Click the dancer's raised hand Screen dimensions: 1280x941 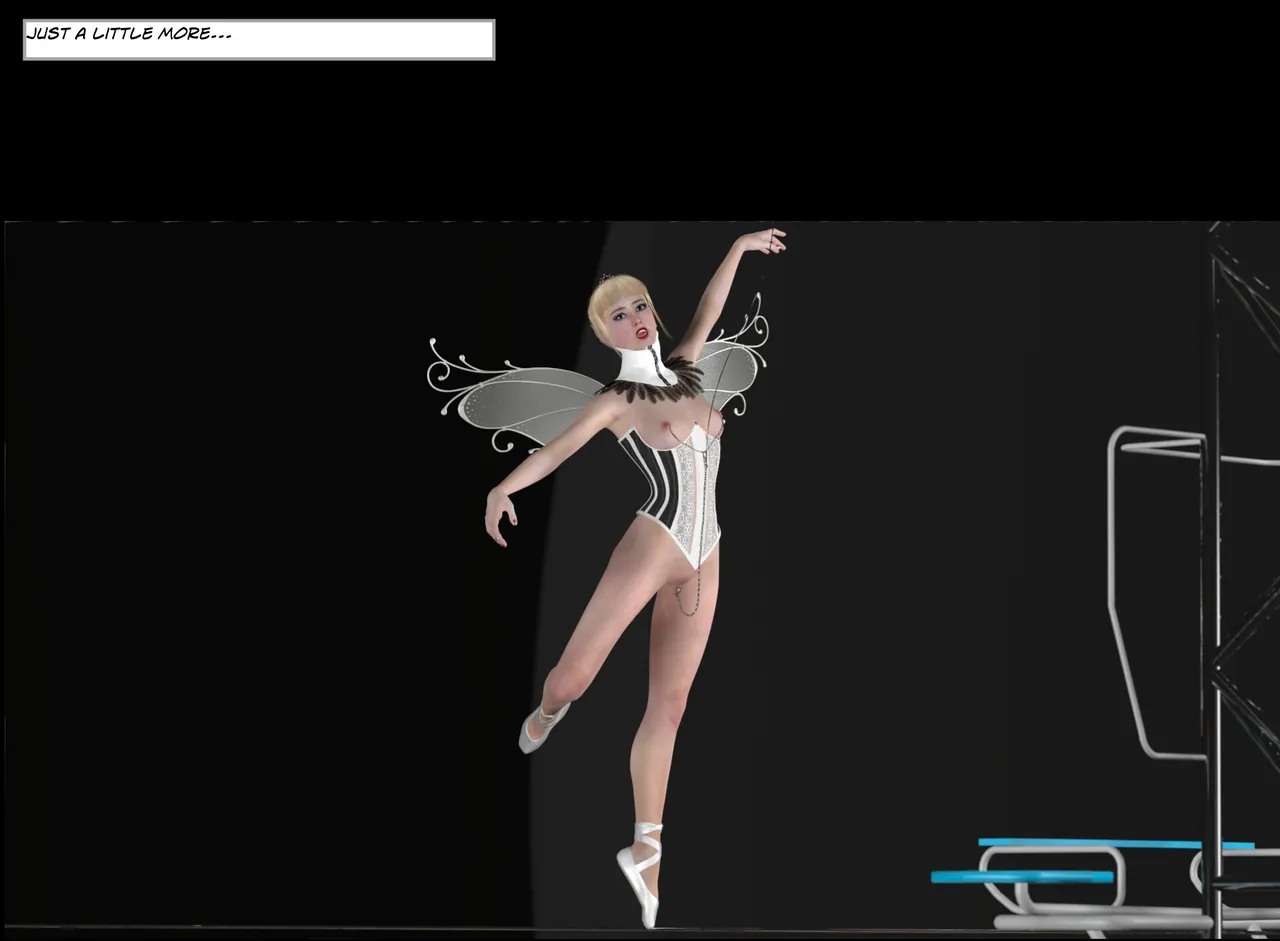(770, 240)
